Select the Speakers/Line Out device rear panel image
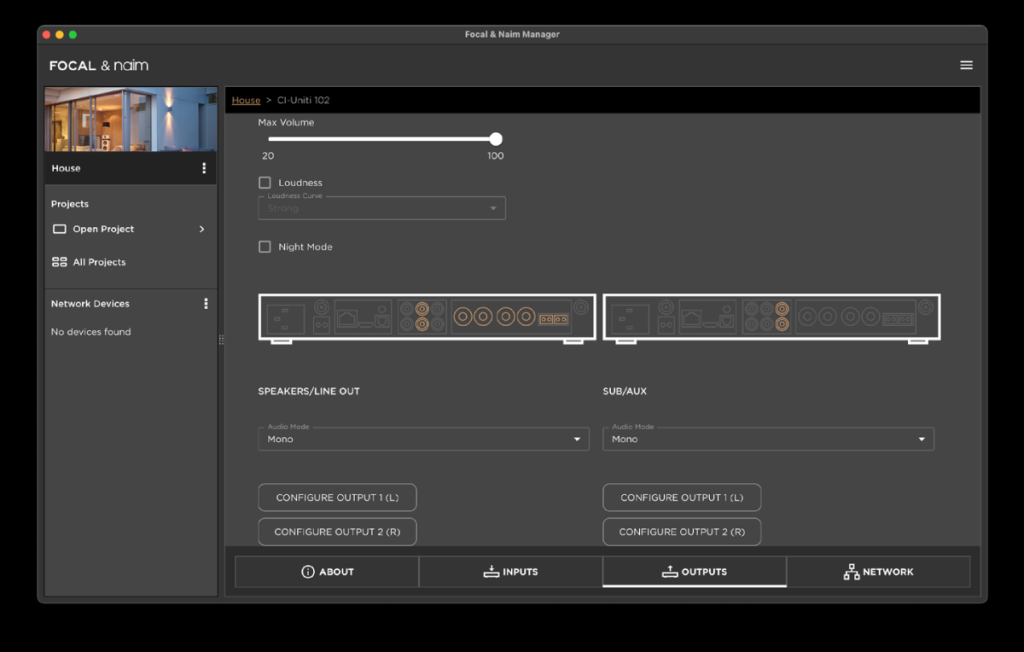 tap(427, 318)
